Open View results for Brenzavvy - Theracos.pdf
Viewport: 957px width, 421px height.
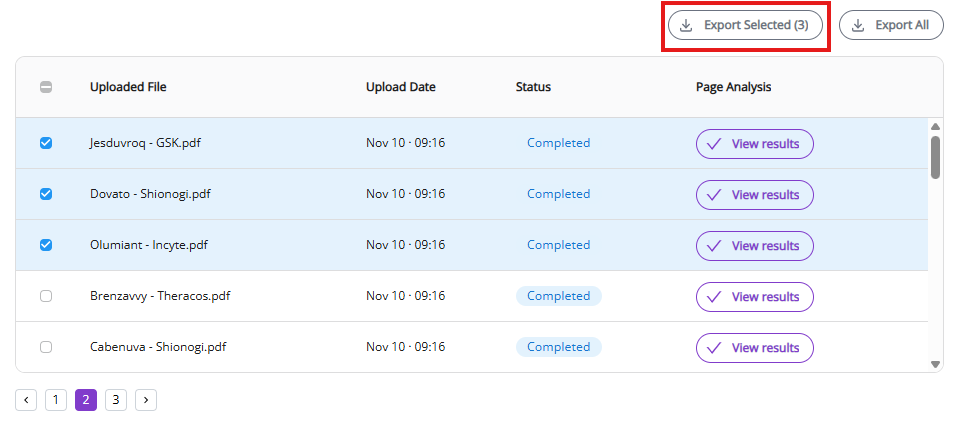click(x=754, y=297)
